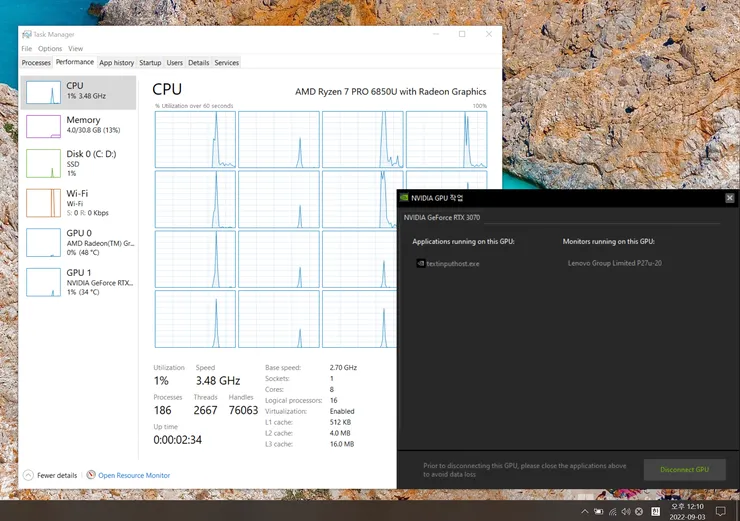Open the File menu in Task Manager
The width and height of the screenshot is (740, 521).
26,49
